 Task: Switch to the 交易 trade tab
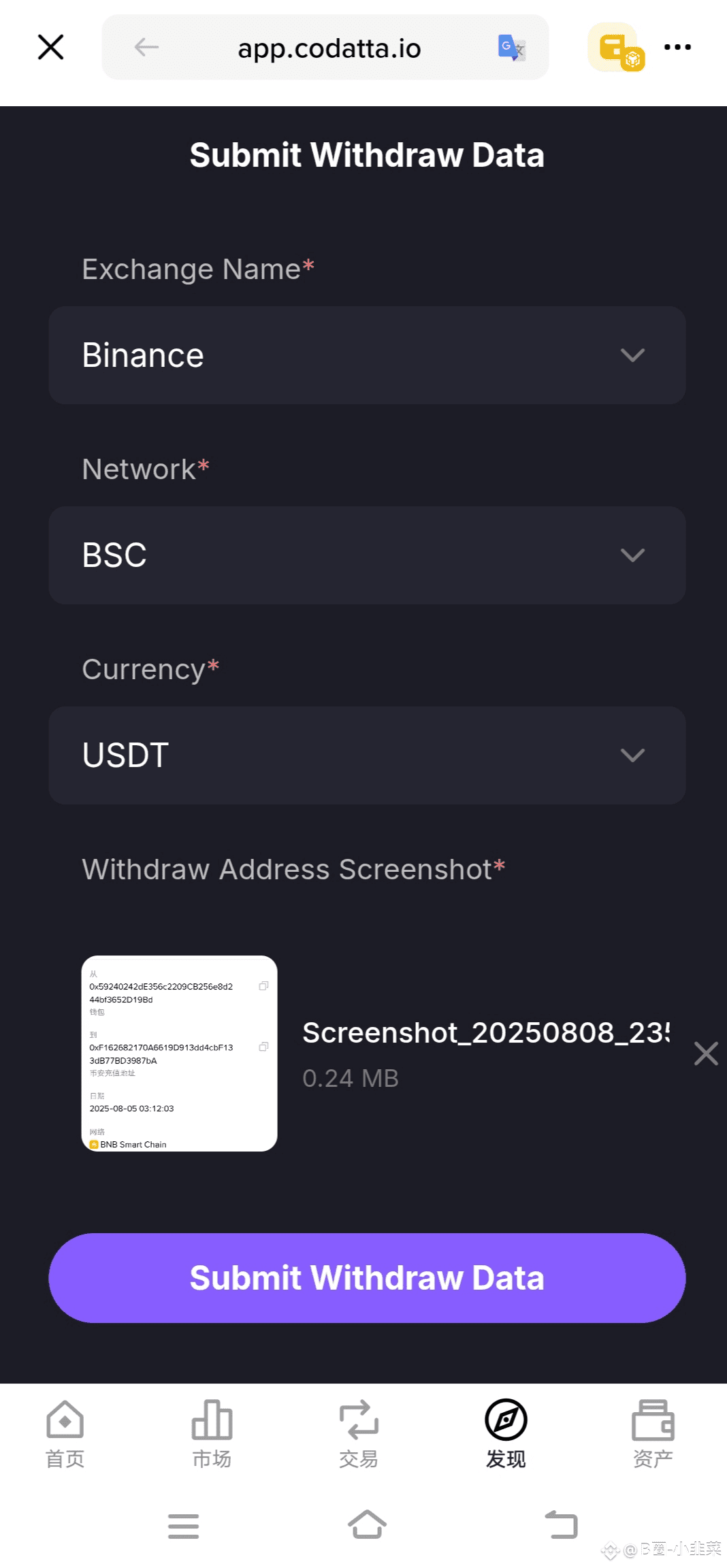tap(359, 1435)
